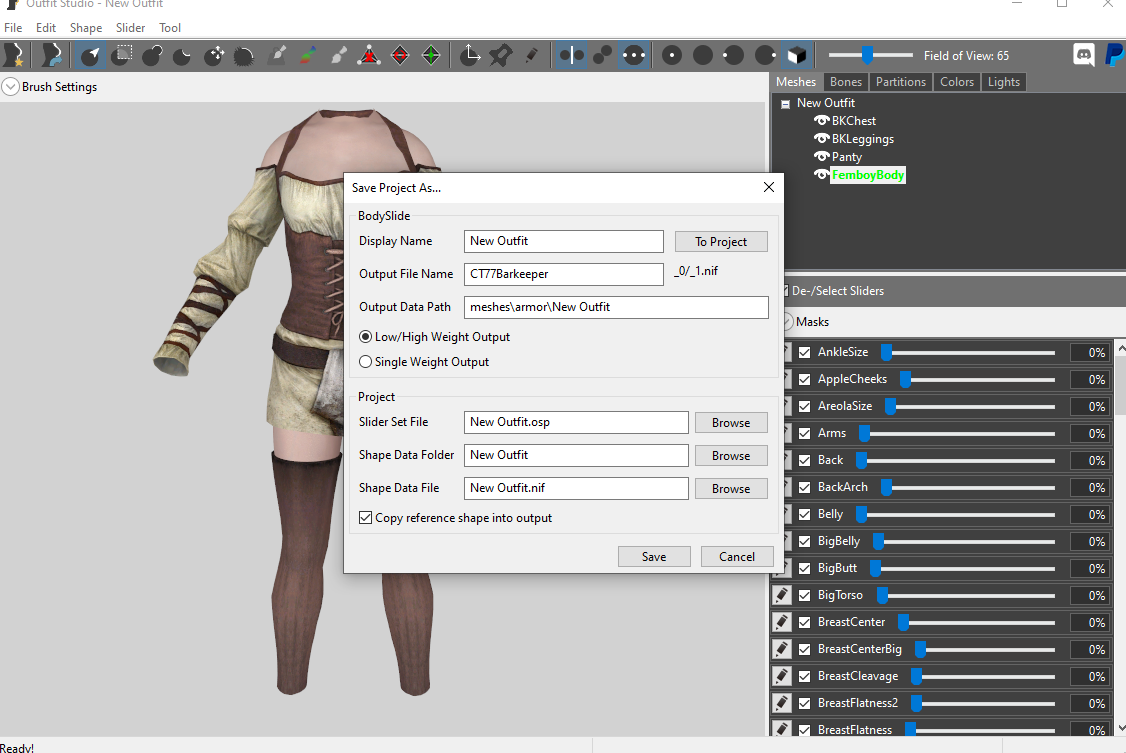Activate the Color Paint brush tool

(308, 55)
